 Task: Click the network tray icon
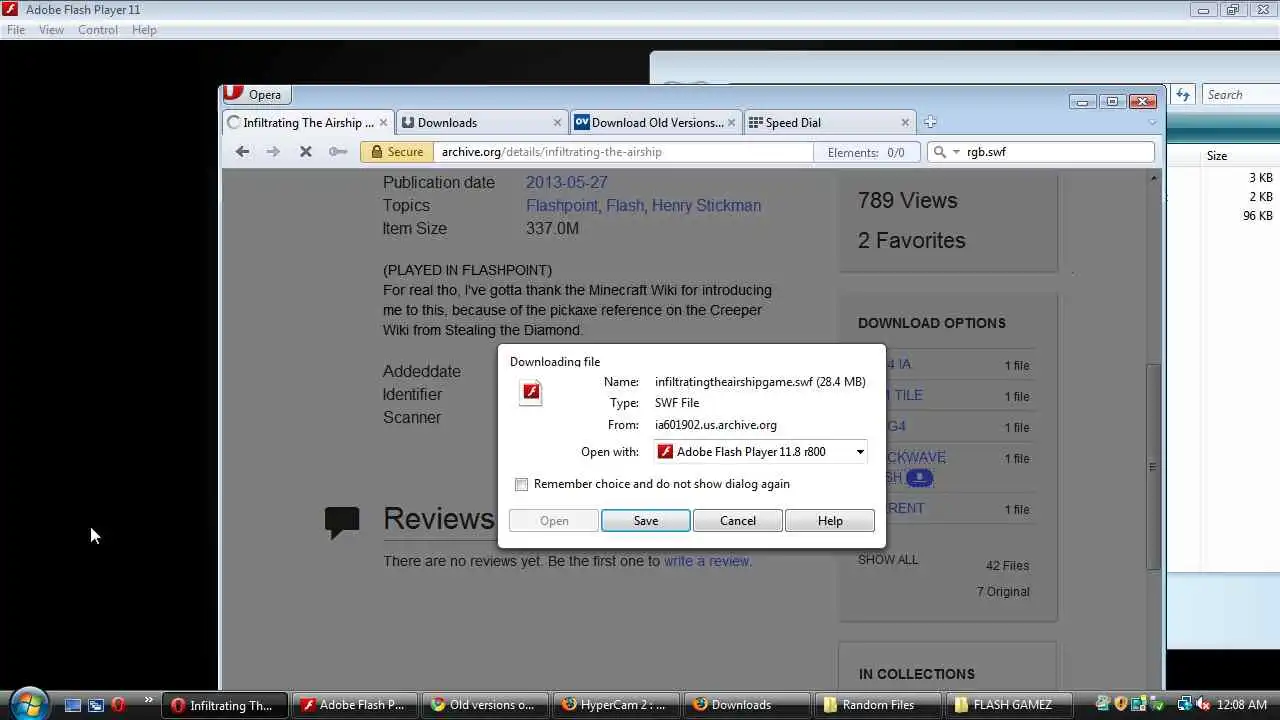click(x=1185, y=705)
